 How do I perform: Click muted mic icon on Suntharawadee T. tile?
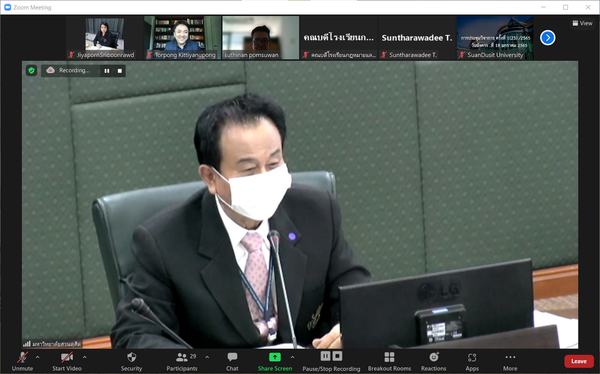click(383, 55)
